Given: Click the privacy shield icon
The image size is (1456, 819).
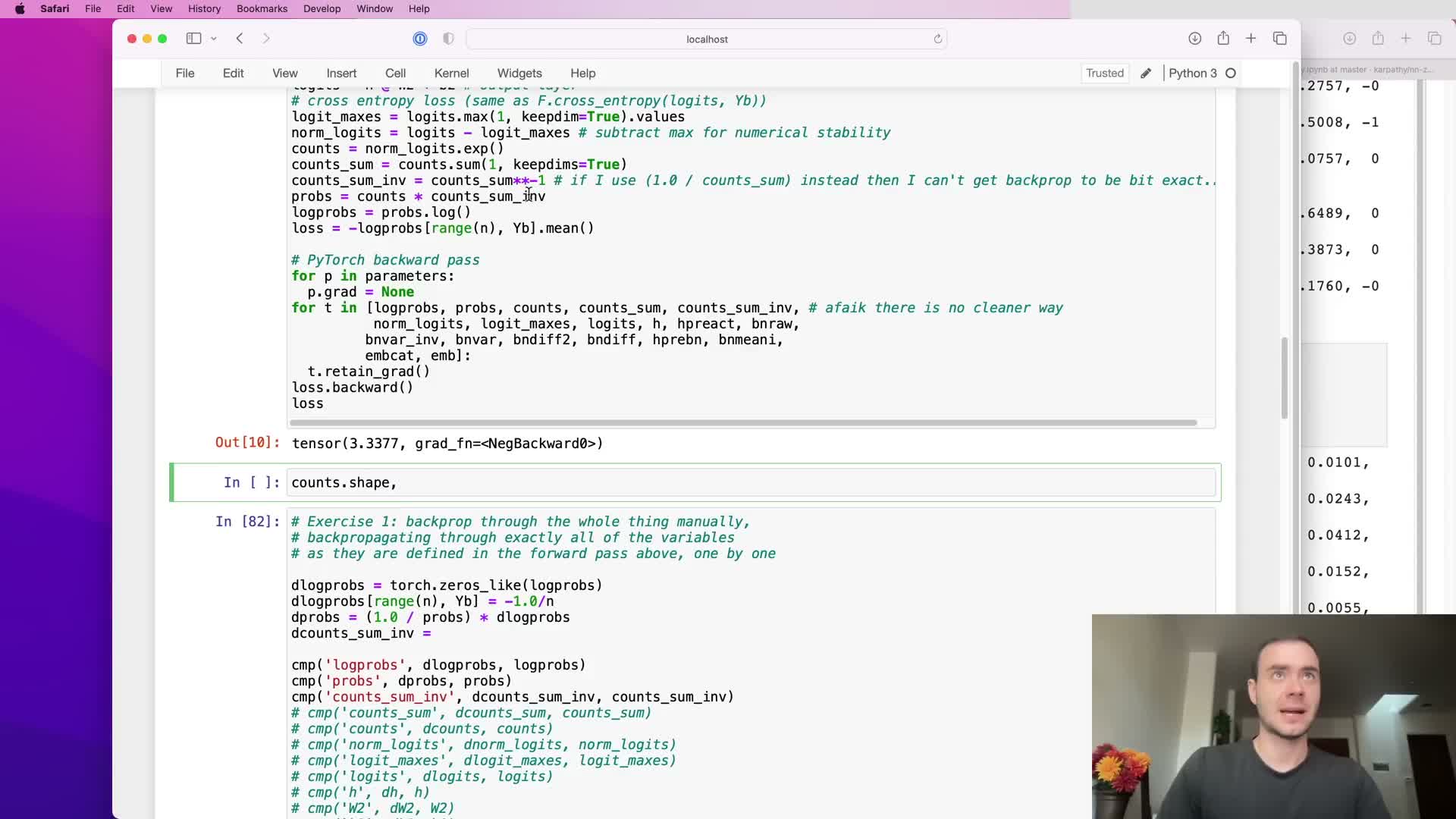Looking at the screenshot, I should (448, 39).
